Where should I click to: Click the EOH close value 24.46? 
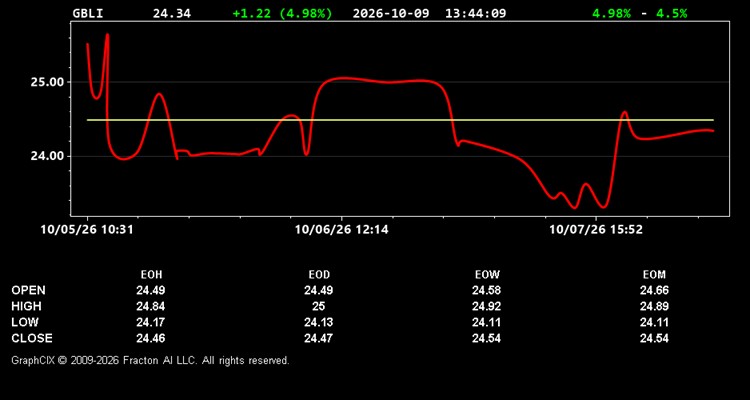151,338
